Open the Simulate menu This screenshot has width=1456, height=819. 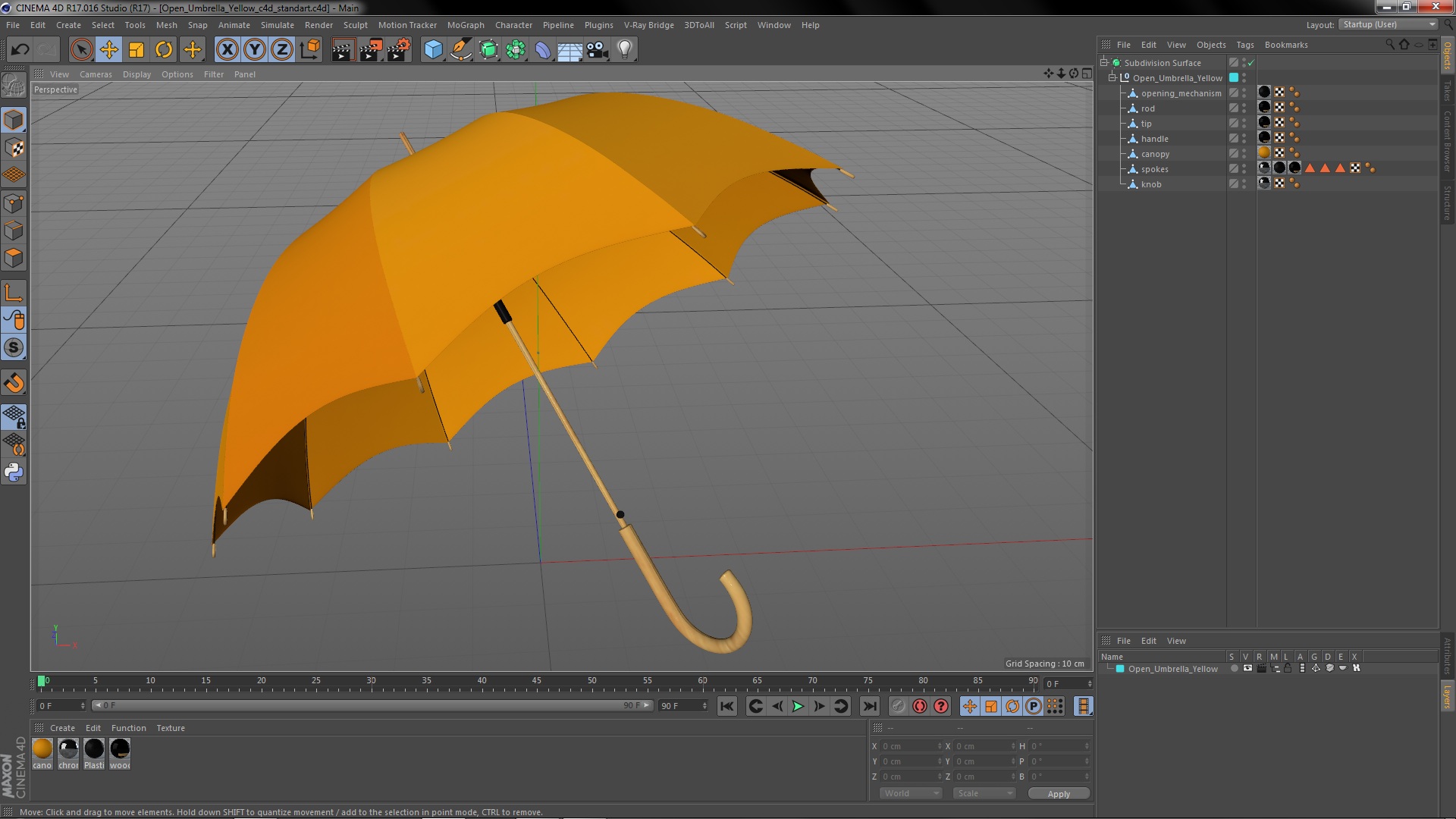click(277, 25)
